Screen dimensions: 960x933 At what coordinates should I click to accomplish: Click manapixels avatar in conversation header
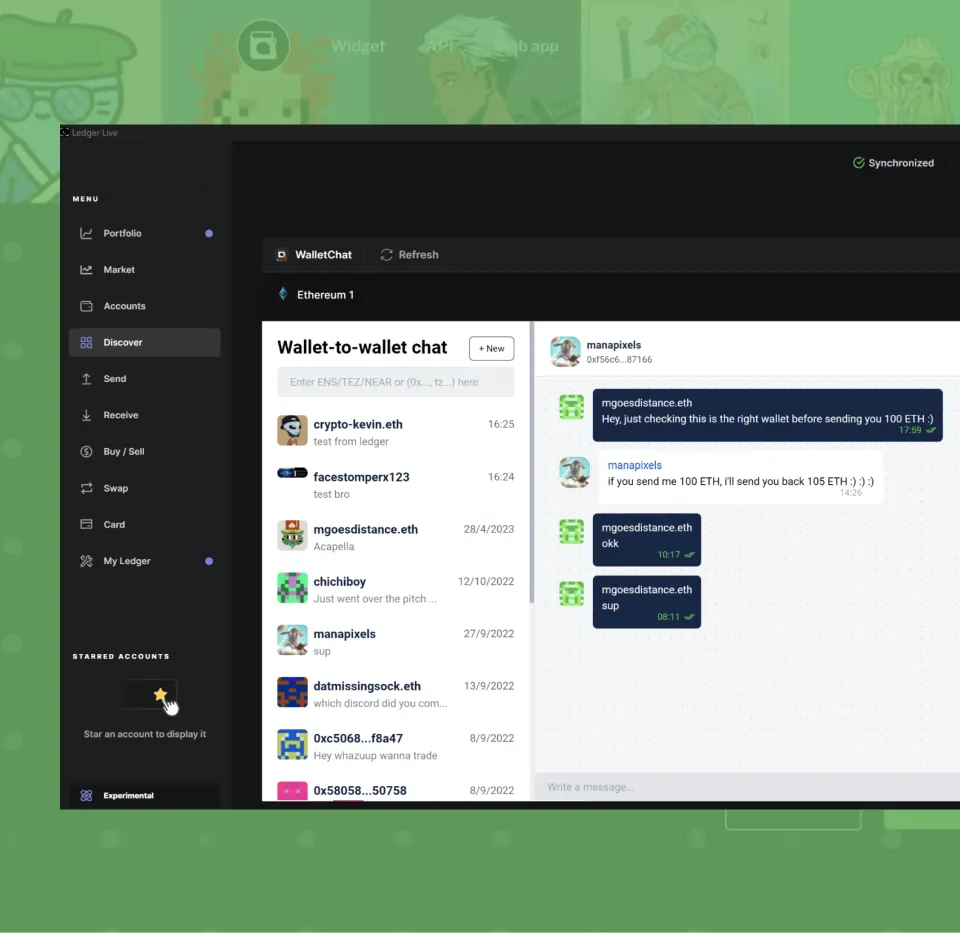(565, 351)
